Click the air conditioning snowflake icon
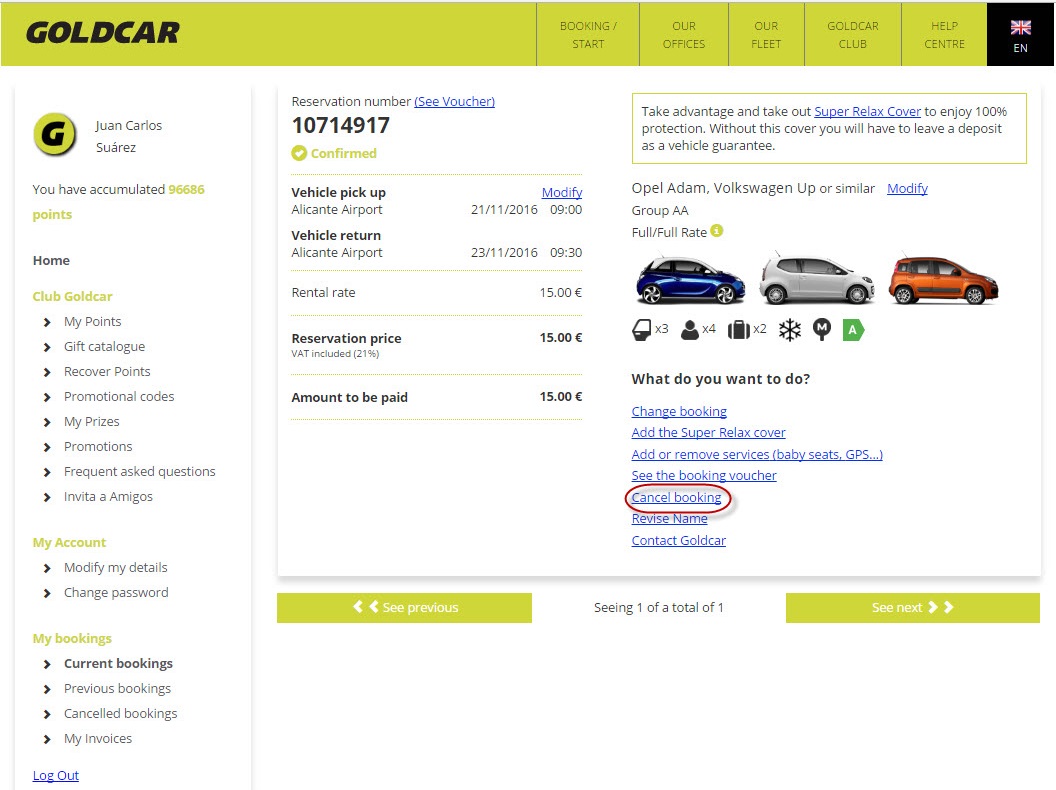The width and height of the screenshot is (1056, 790). [x=790, y=330]
